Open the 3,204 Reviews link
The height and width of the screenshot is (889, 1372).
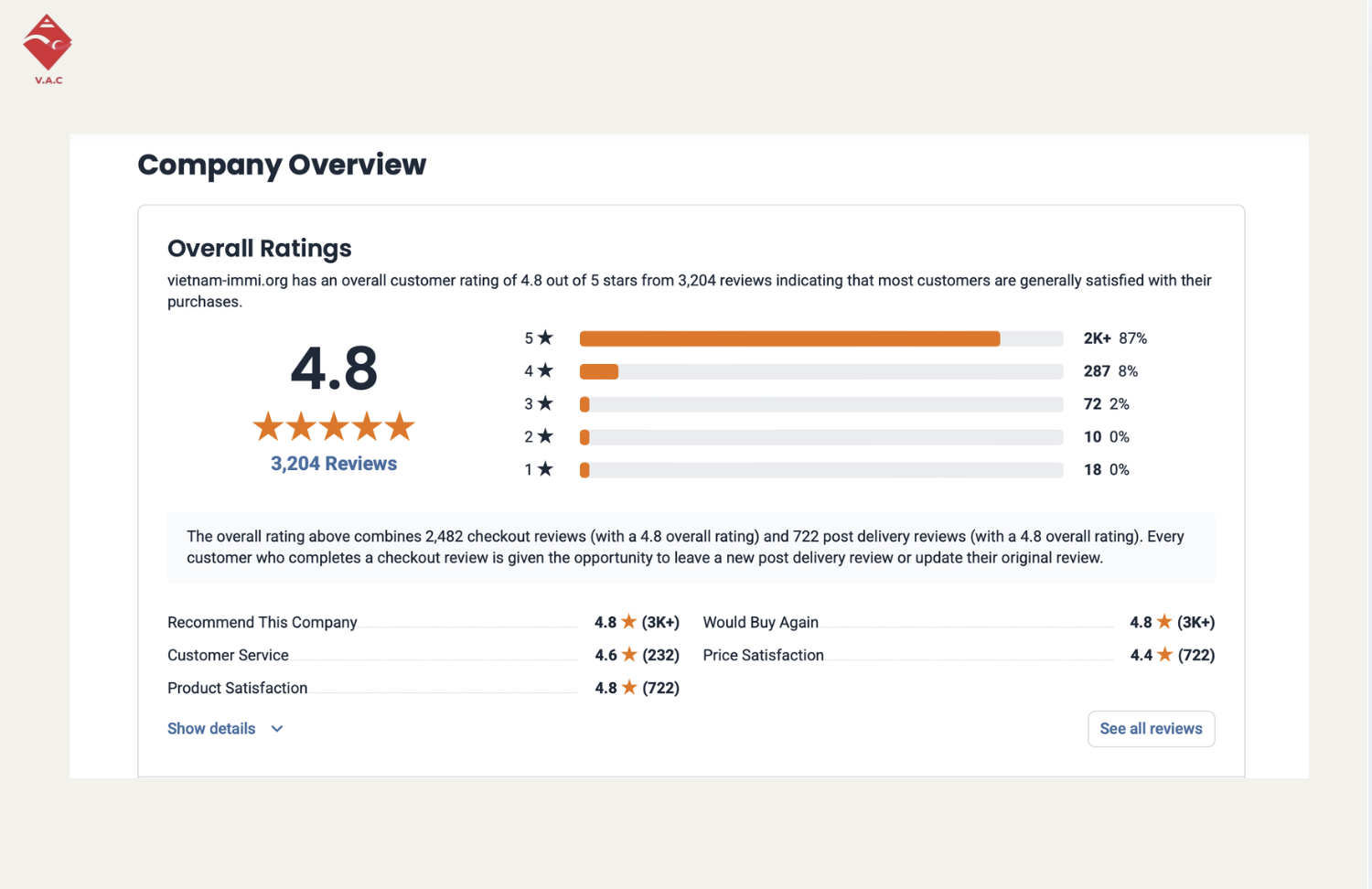pyautogui.click(x=334, y=464)
